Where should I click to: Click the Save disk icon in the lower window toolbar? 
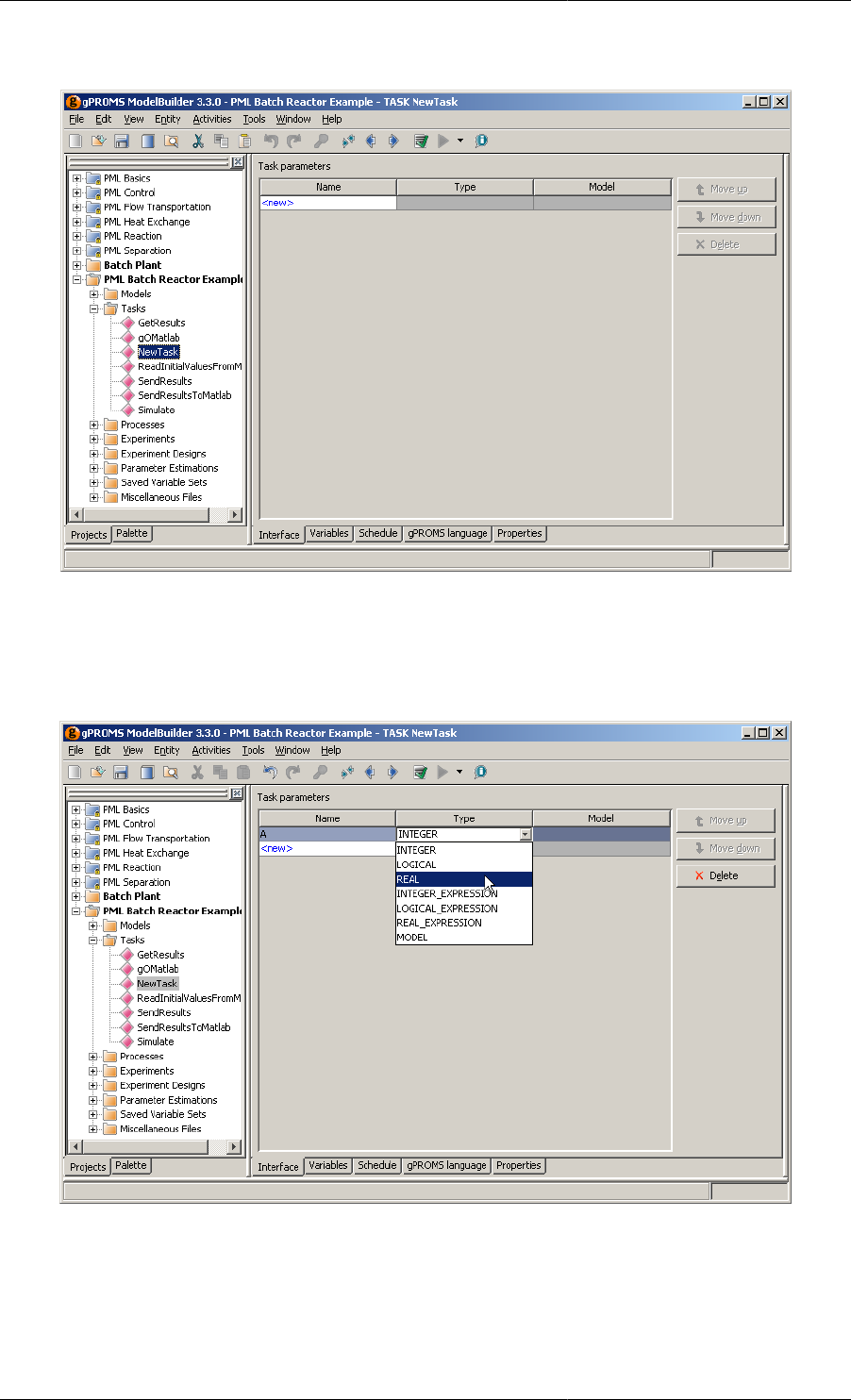[120, 772]
